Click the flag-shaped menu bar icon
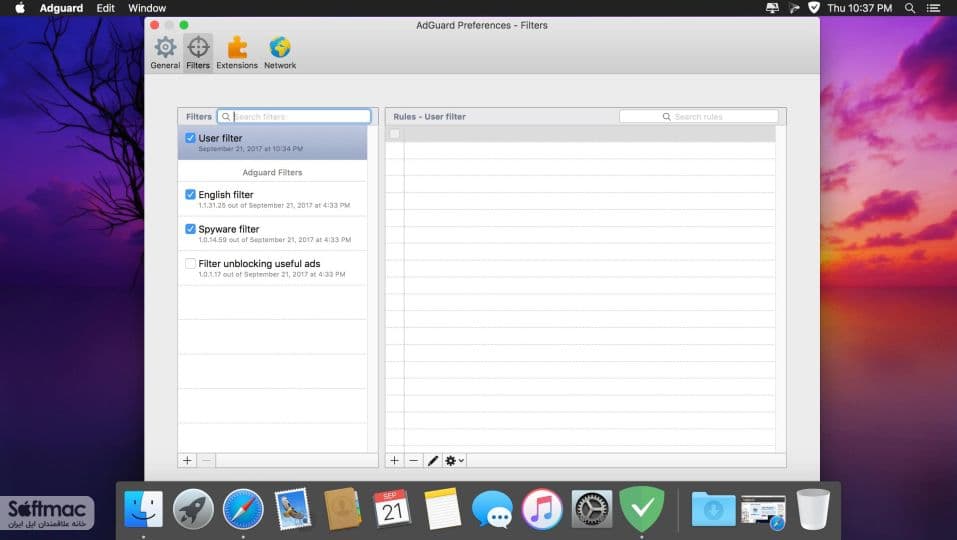 coord(793,8)
